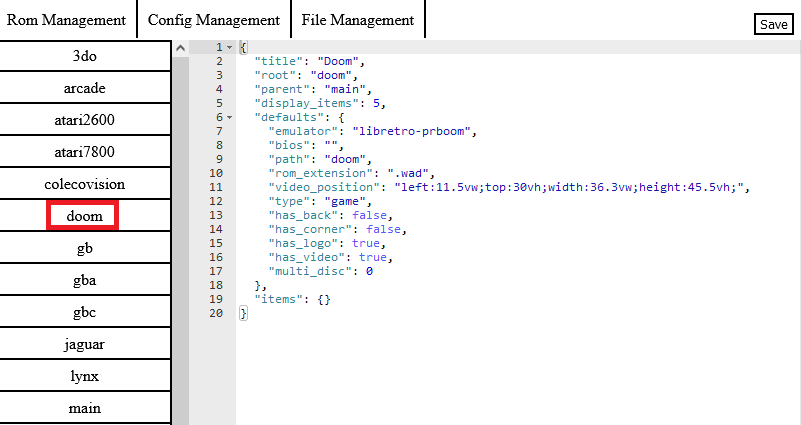Image resolution: width=801 pixels, height=425 pixels.
Task: Select the arcade config entry
Action: tap(85, 88)
